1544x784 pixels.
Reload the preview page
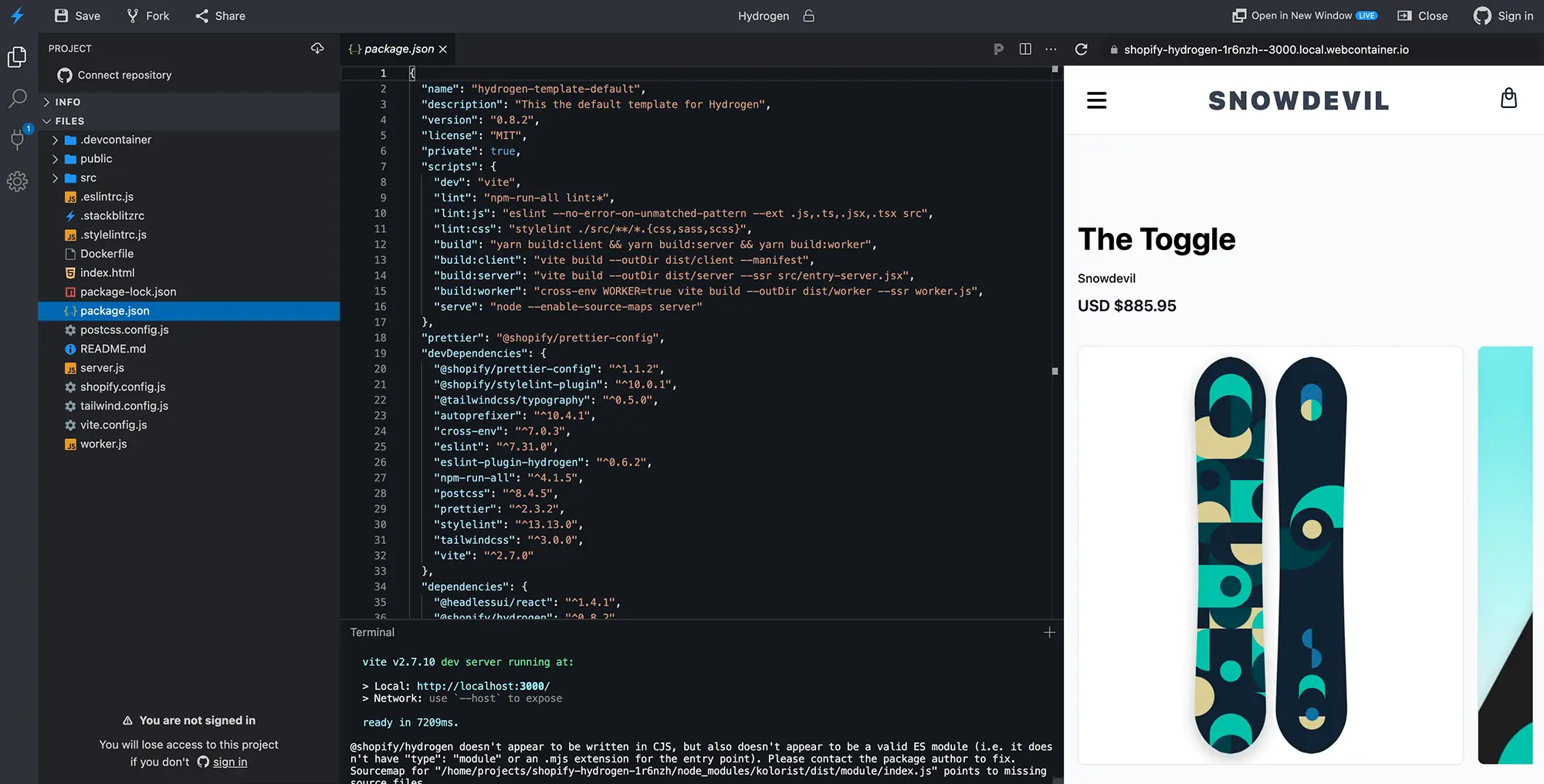(1082, 49)
